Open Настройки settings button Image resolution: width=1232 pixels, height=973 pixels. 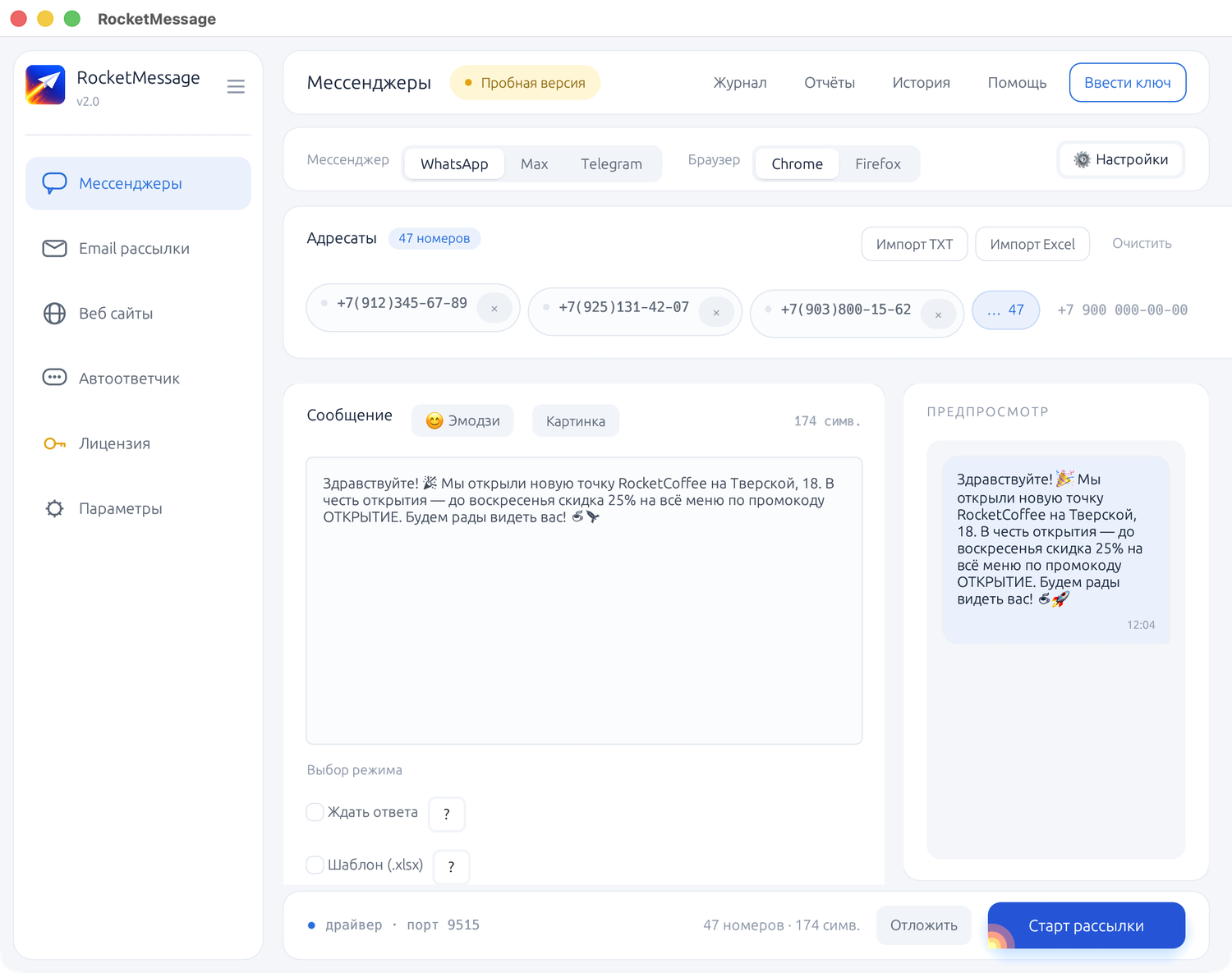[x=1120, y=159]
